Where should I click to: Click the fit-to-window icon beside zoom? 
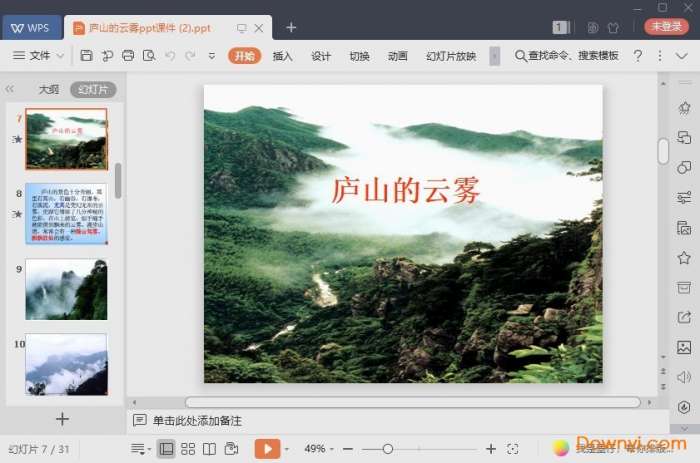[513, 449]
